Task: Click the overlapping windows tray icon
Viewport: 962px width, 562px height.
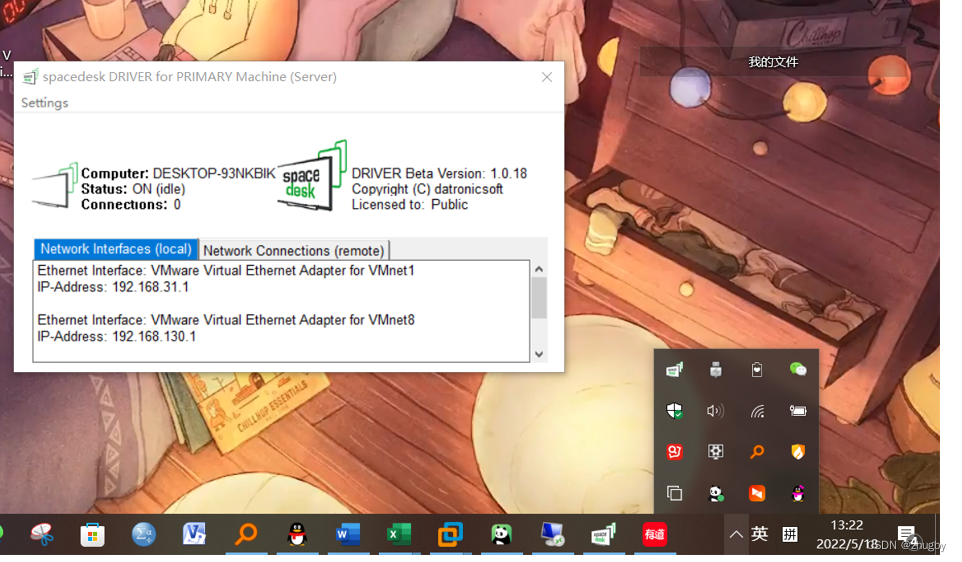Action: coord(674,493)
